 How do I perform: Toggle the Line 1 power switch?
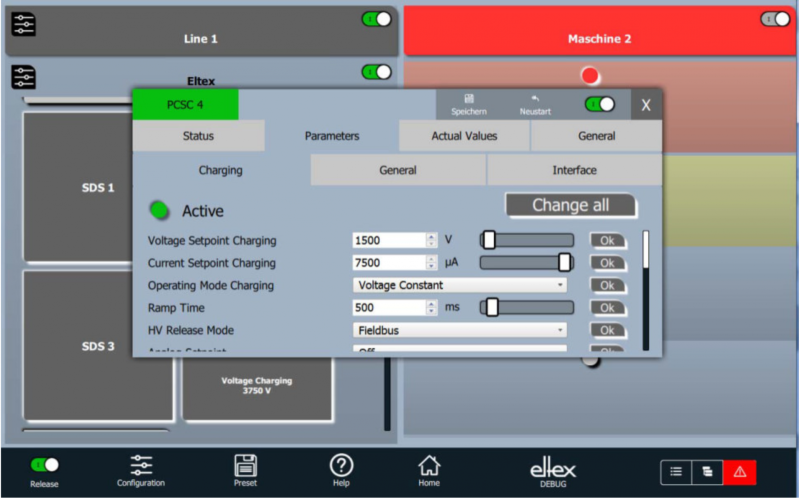377,19
